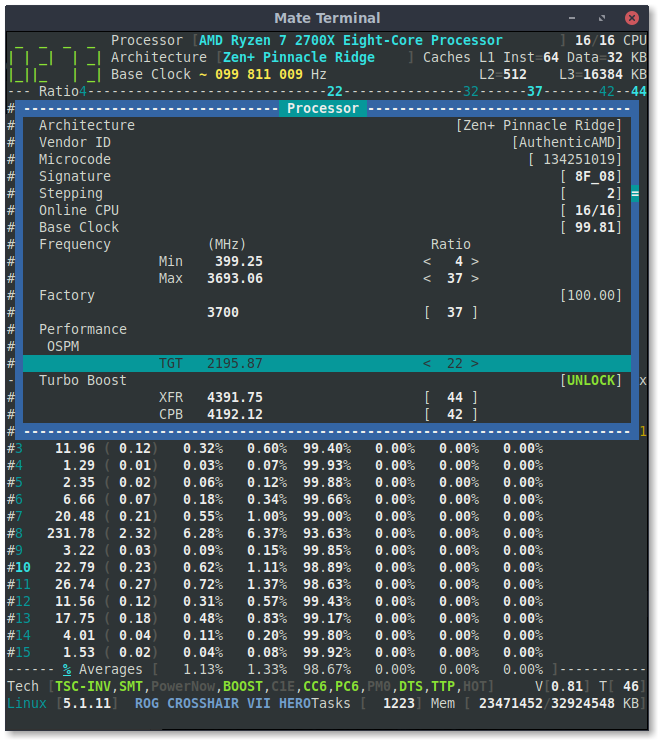The image size is (658, 740).
Task: Click ratio marker 44 on Ratio ruler
Action: tap(639, 91)
